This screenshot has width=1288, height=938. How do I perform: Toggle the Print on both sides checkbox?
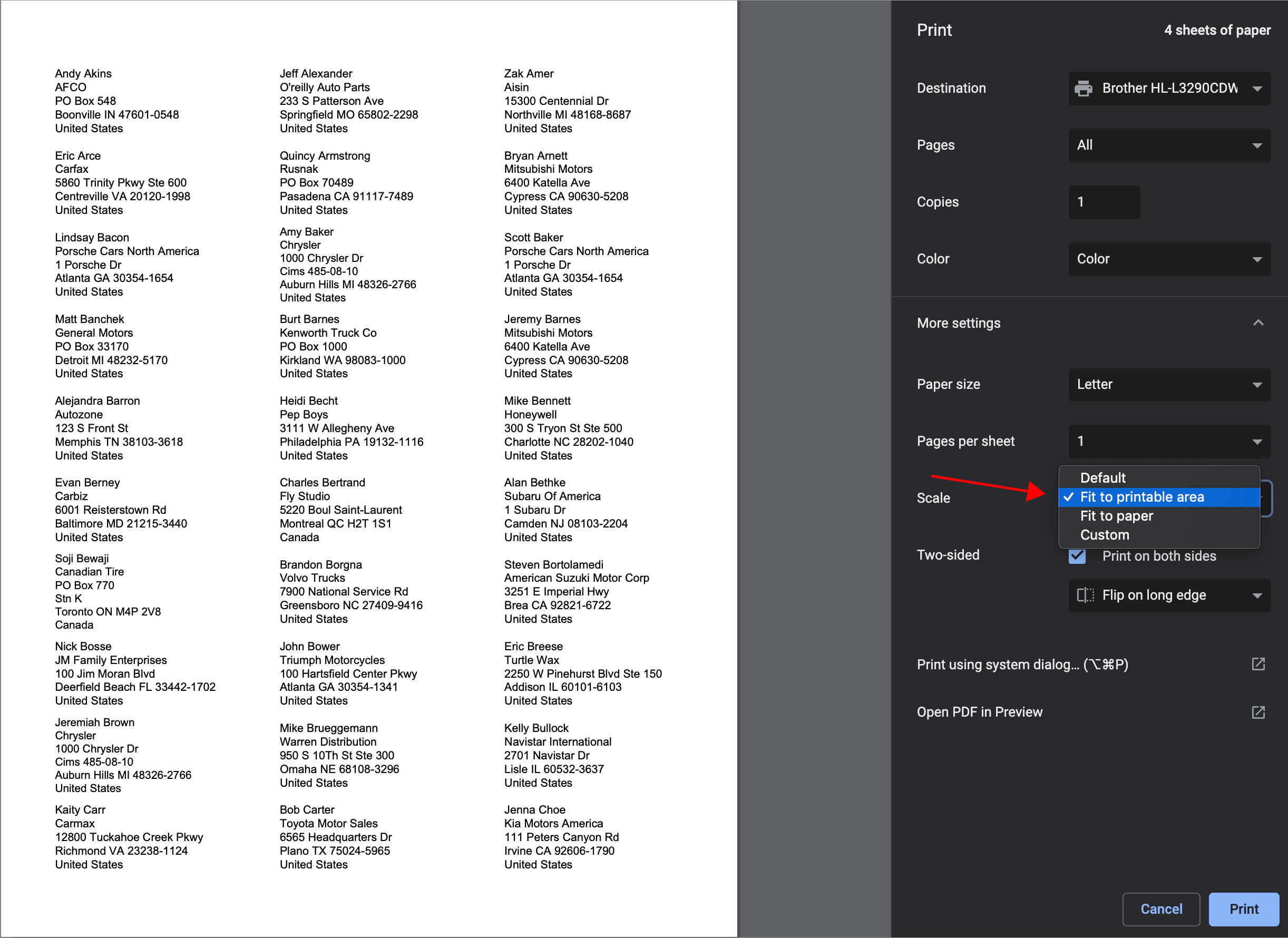coord(1077,556)
